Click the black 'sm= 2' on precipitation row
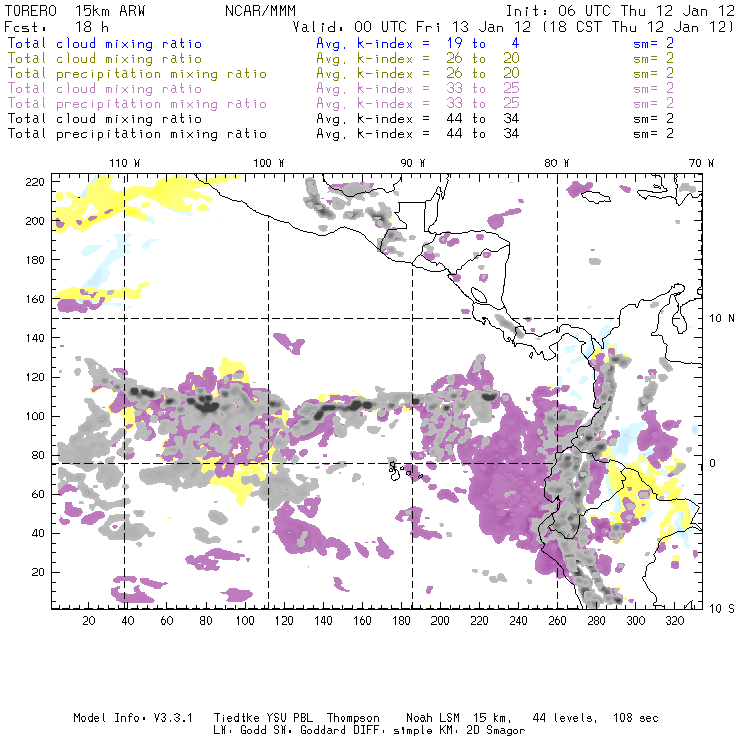Image resolution: width=740 pixels, height=740 pixels. click(x=653, y=134)
